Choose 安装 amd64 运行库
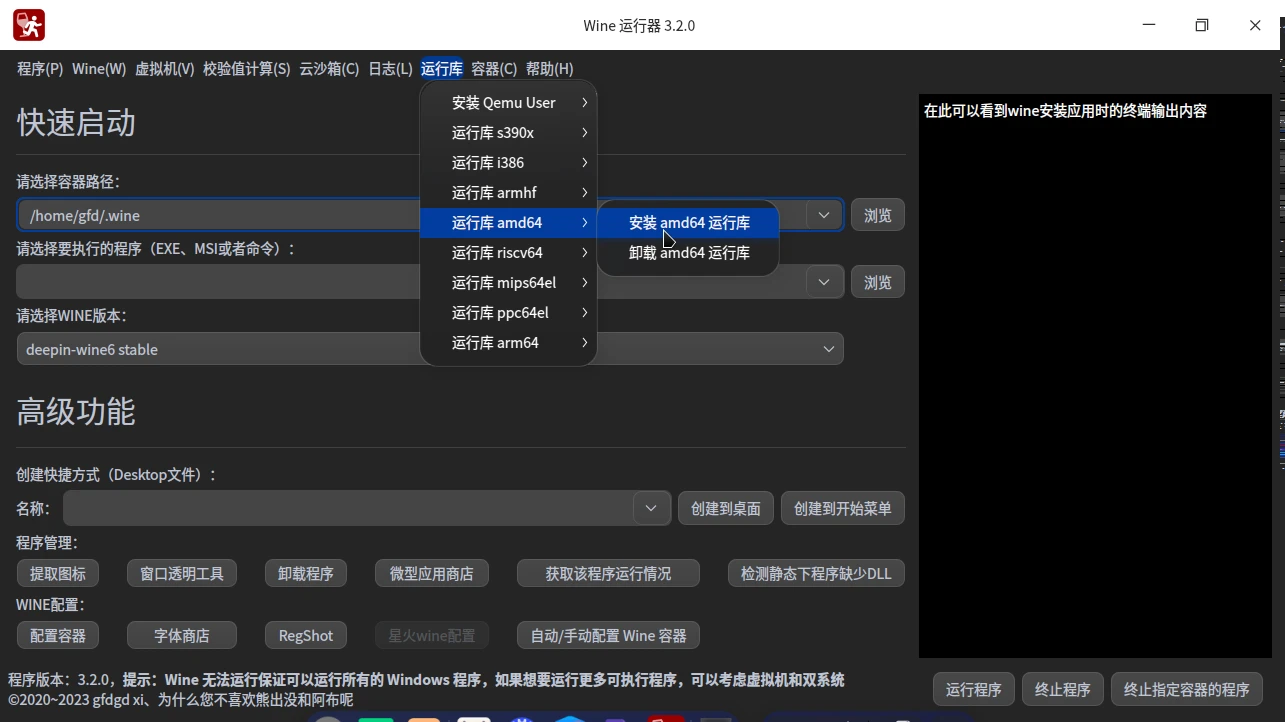The width and height of the screenshot is (1285, 722). click(688, 223)
